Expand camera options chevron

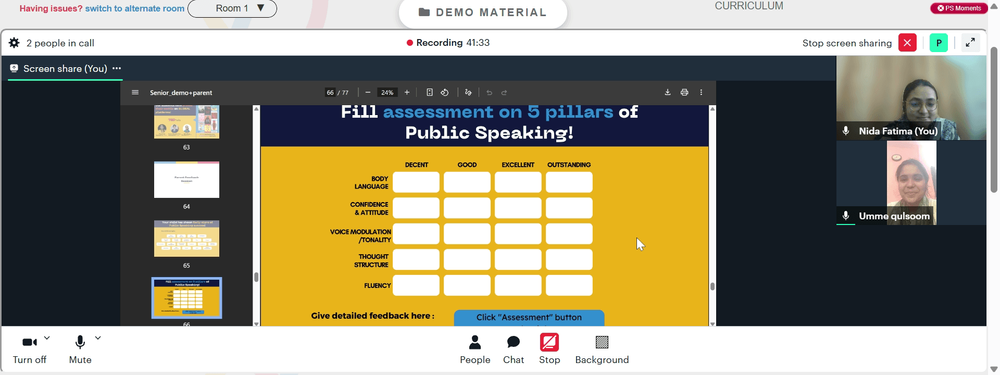(47, 337)
